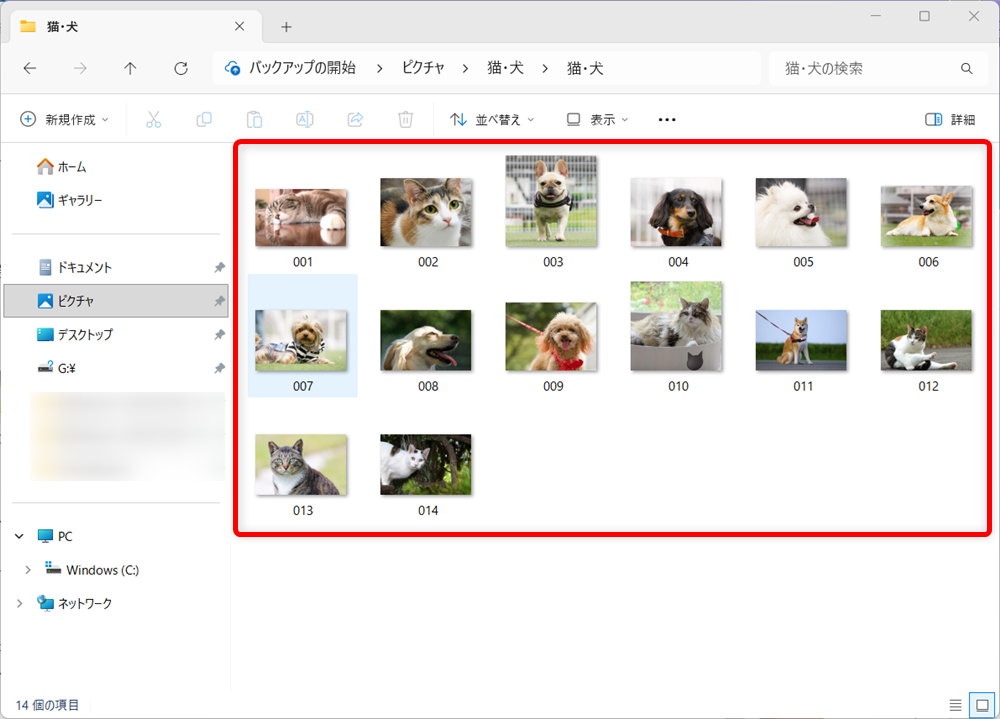Toggle the 詳細 details pane
This screenshot has width=1000, height=719.
pyautogui.click(x=948, y=118)
